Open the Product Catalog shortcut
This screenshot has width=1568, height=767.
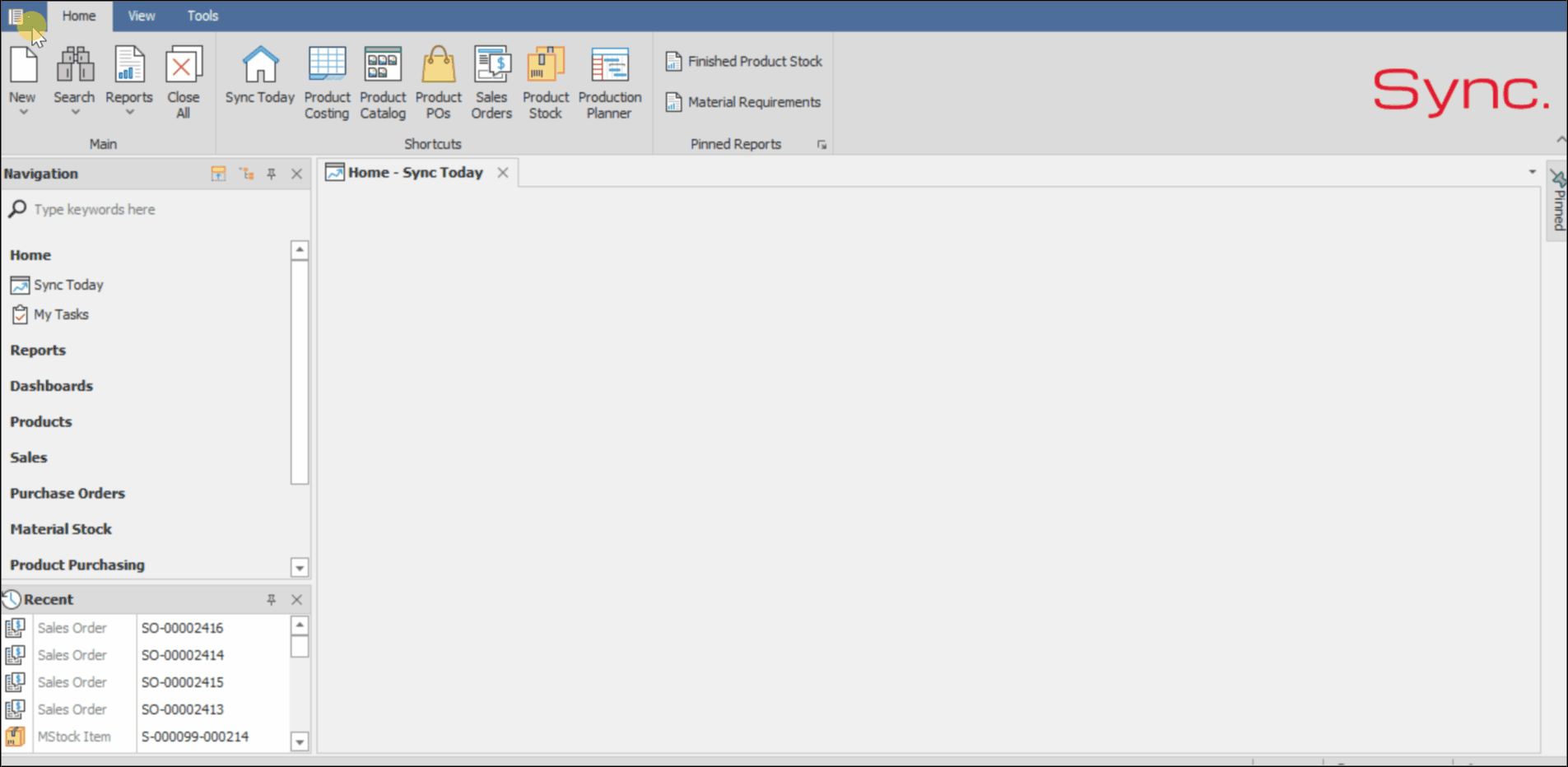383,82
